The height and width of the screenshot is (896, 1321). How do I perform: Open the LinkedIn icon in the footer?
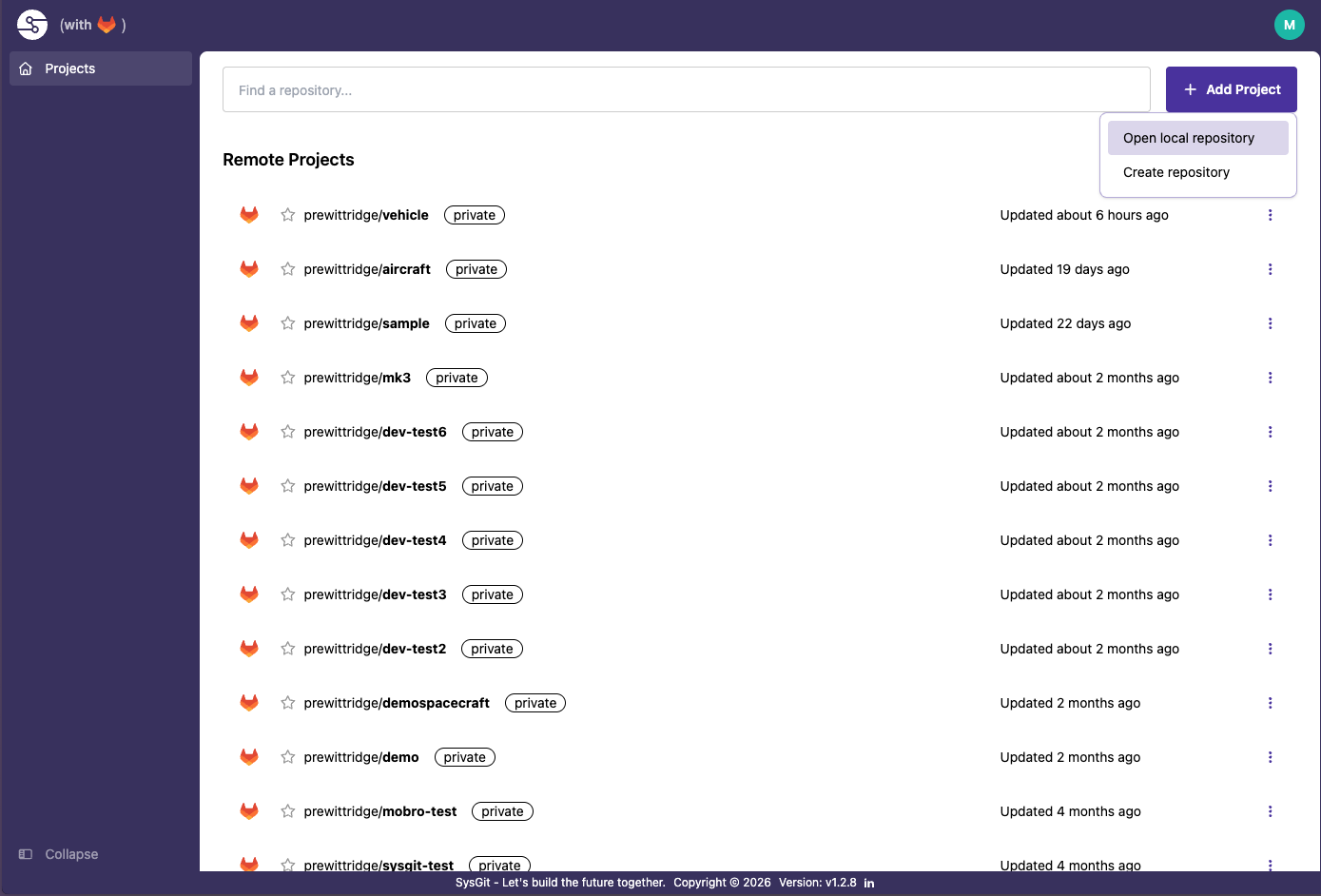click(869, 883)
